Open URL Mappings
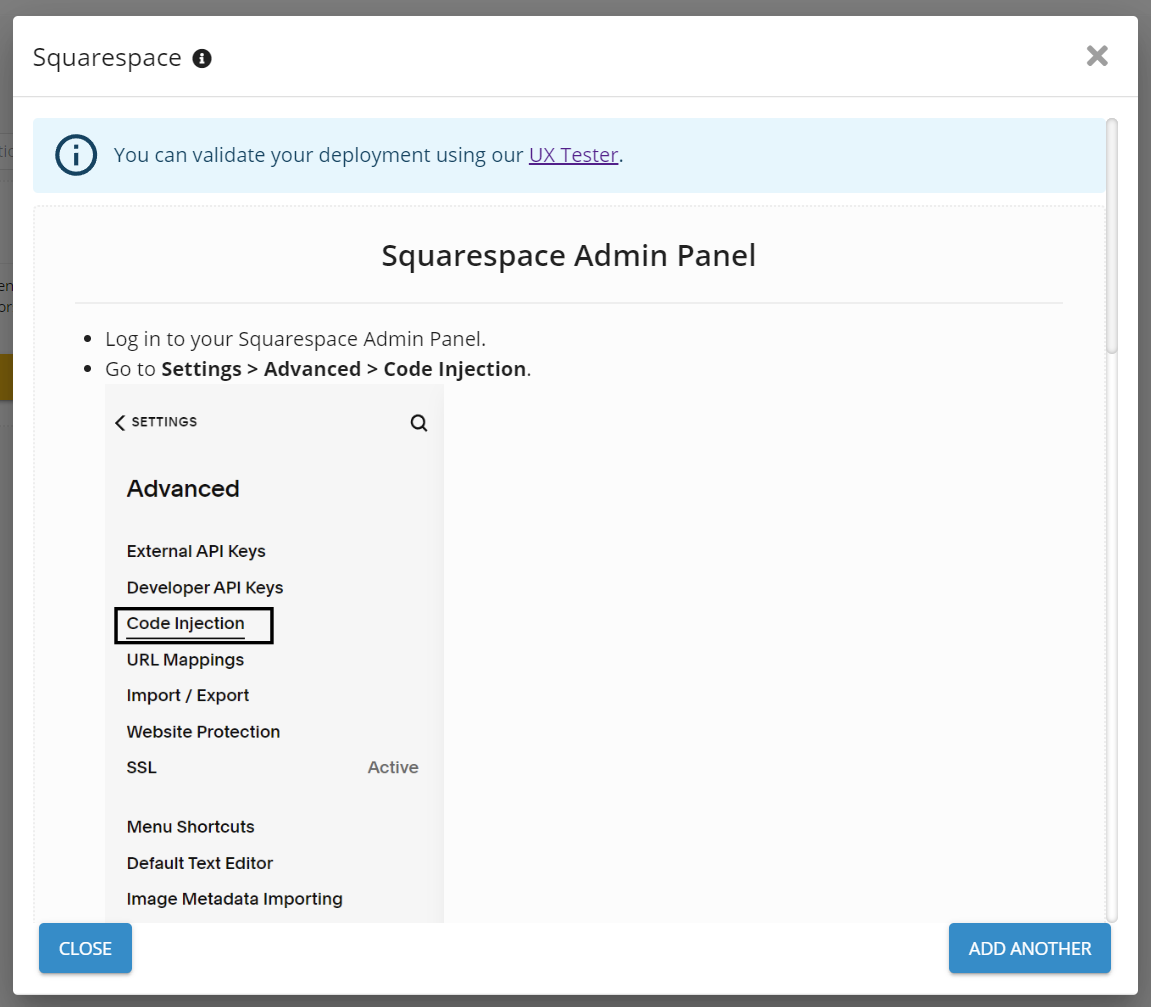 pos(185,660)
